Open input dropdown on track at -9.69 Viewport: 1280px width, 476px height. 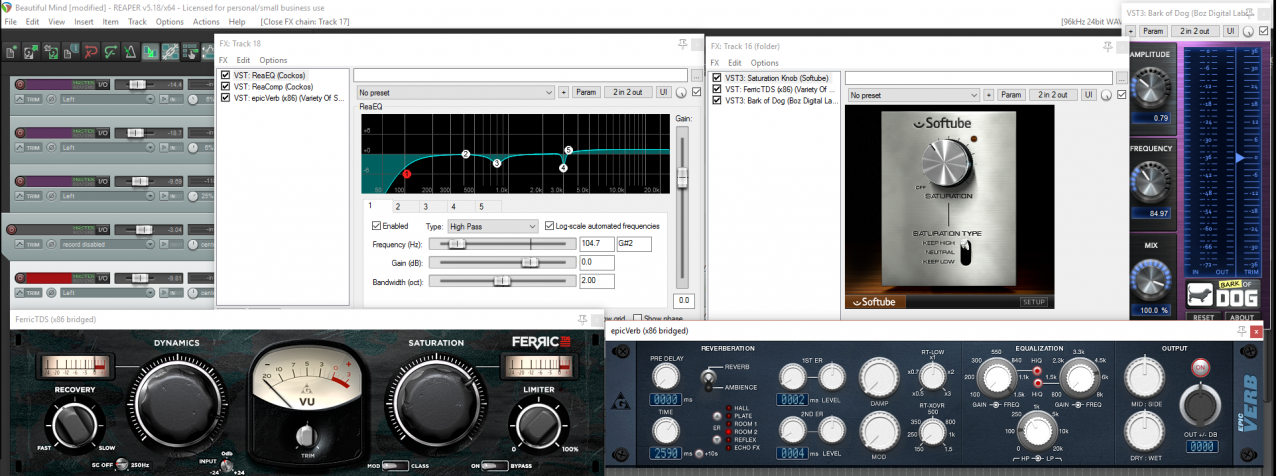pos(109,196)
